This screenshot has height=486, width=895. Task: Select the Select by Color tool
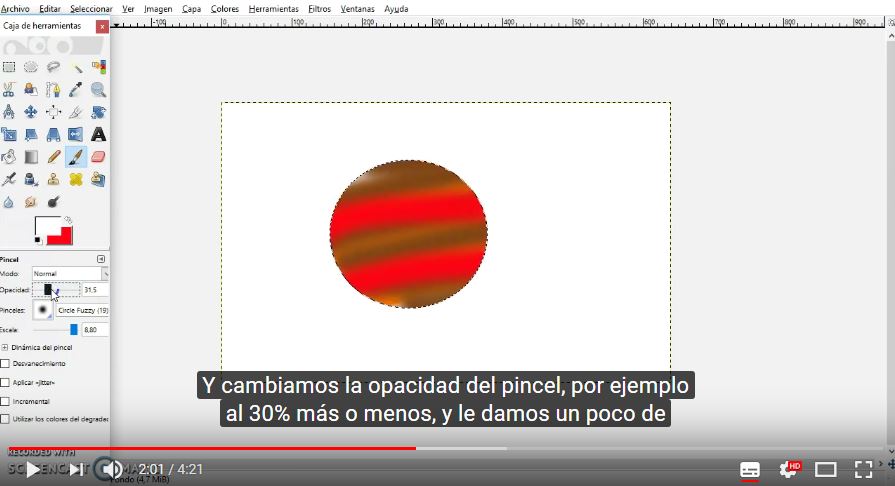coord(98,67)
